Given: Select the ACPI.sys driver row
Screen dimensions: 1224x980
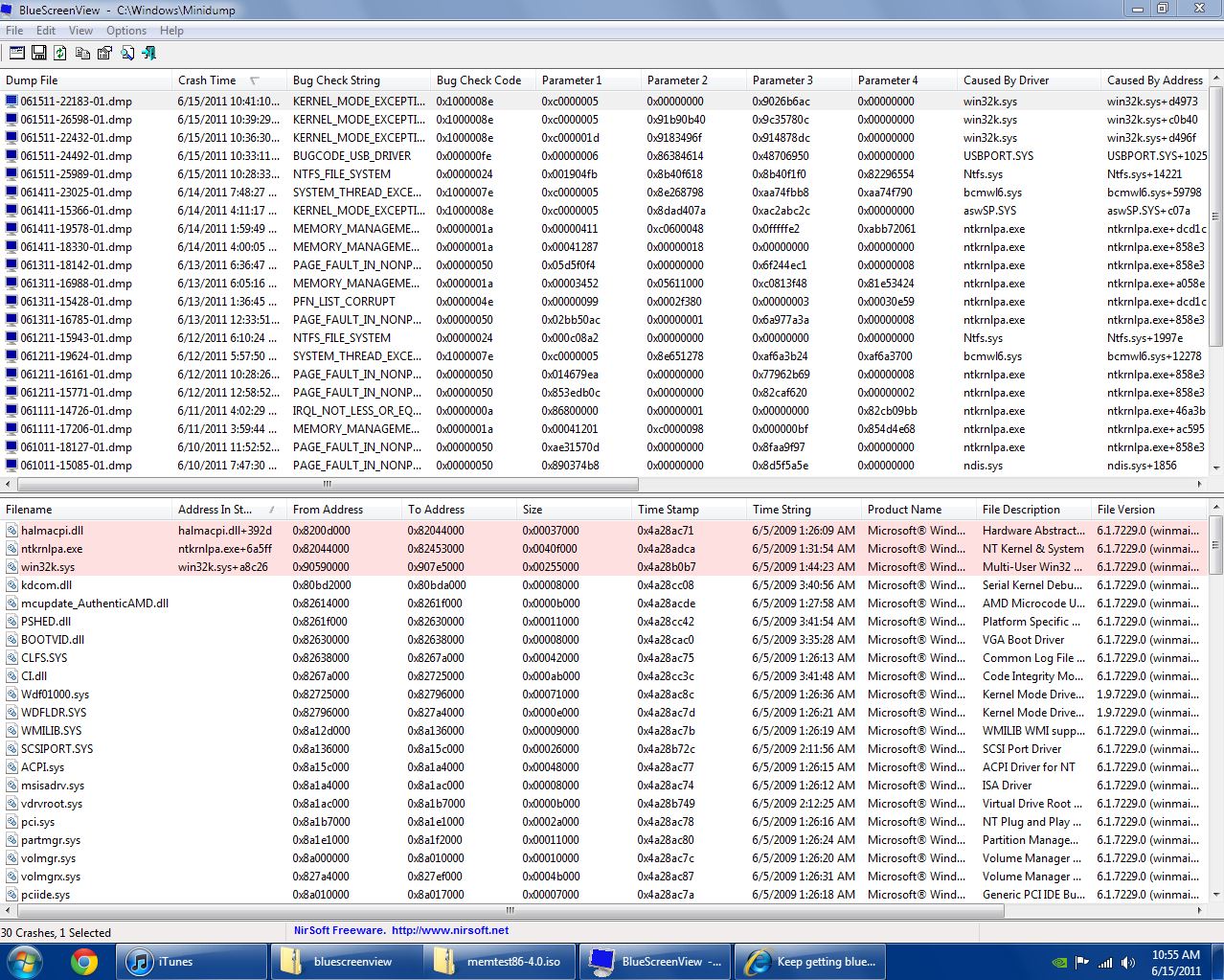Looking at the screenshot, I should 605,767.
